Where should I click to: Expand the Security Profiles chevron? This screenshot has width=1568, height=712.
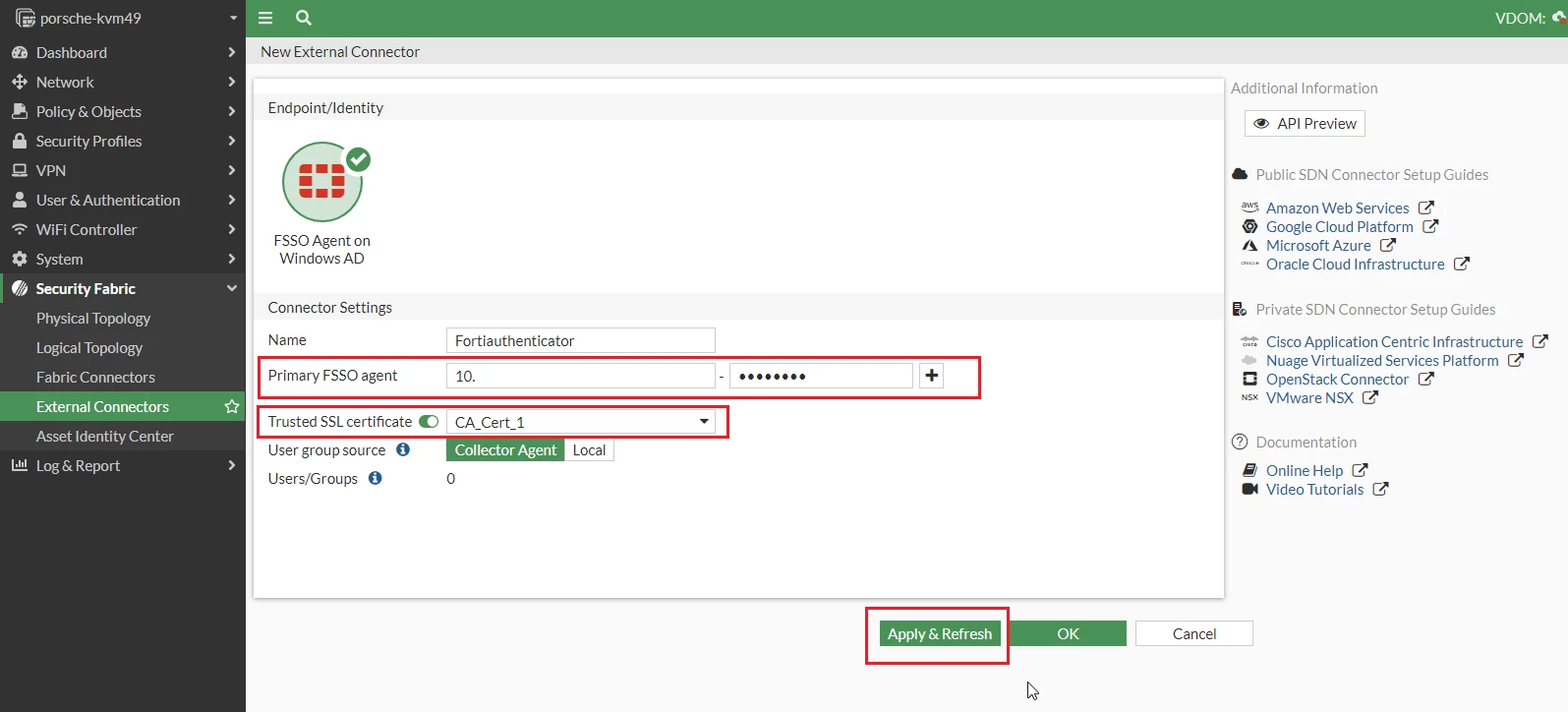pyautogui.click(x=232, y=141)
